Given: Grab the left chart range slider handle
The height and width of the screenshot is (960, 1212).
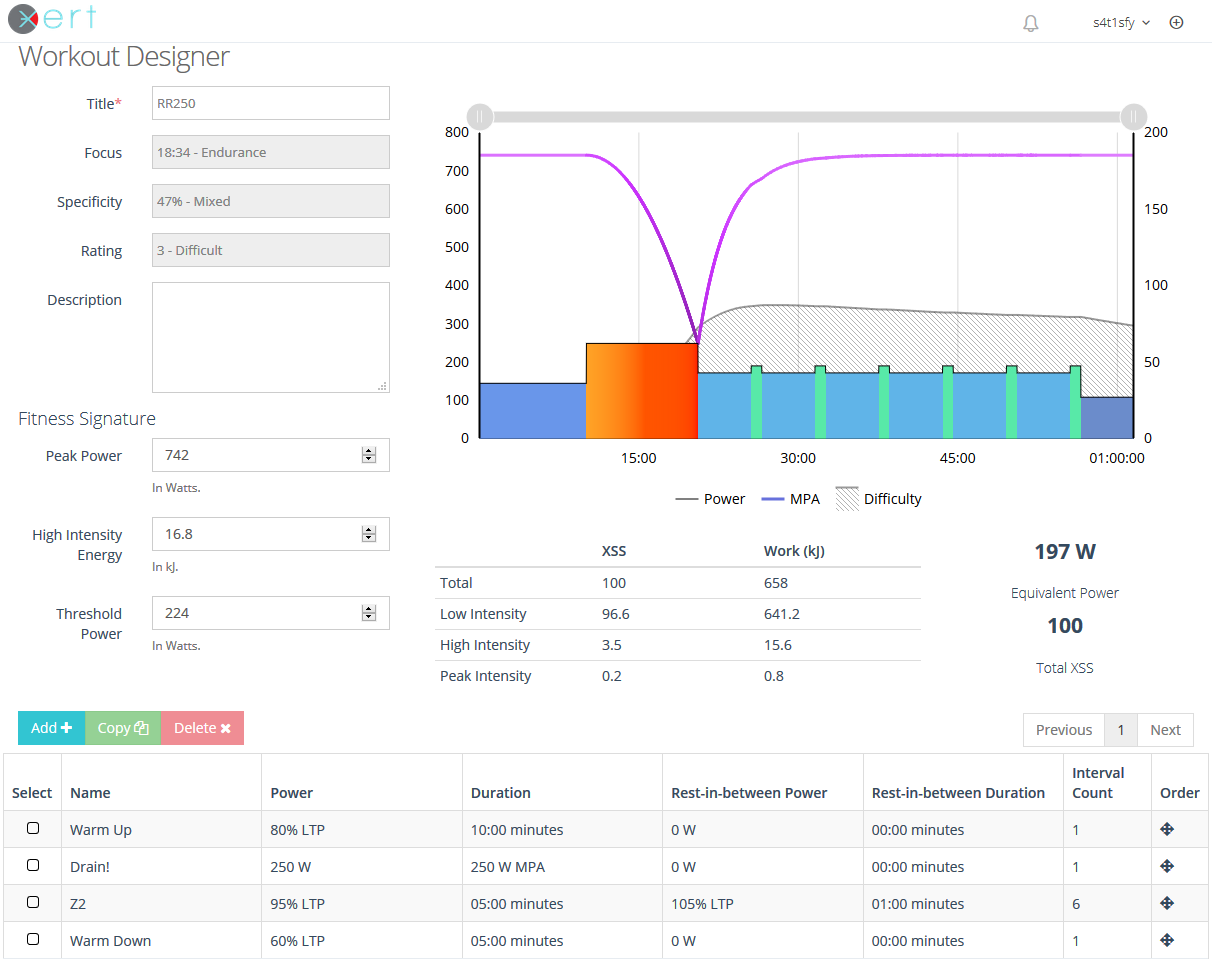Looking at the screenshot, I should [x=480, y=116].
